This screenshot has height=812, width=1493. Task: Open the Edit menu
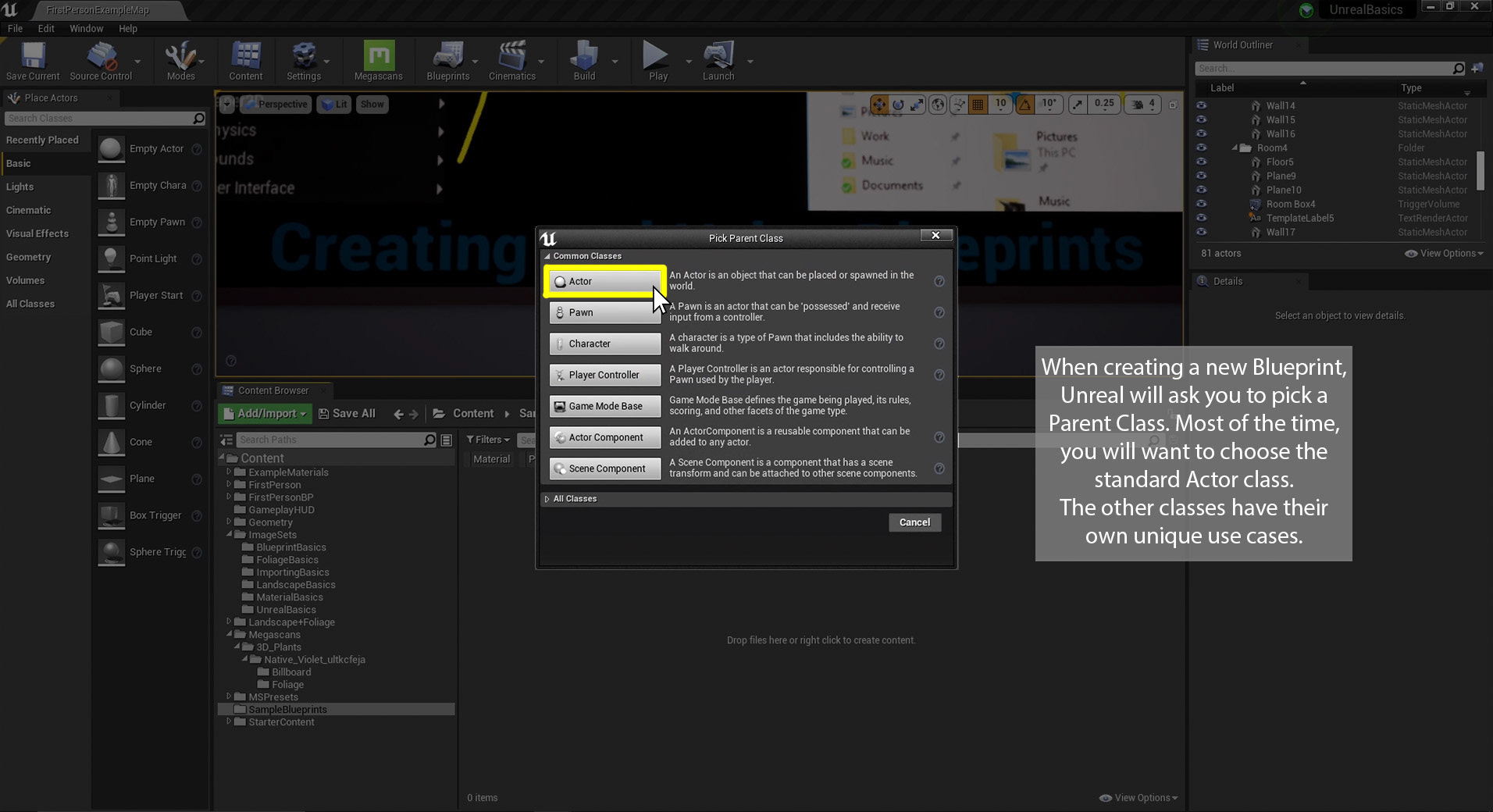(x=46, y=28)
